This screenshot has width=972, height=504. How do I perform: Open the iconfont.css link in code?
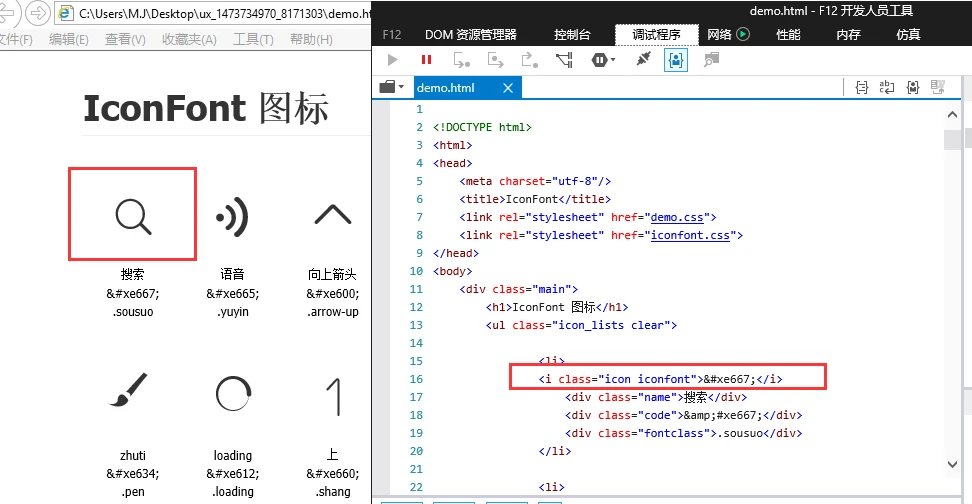tap(690, 236)
